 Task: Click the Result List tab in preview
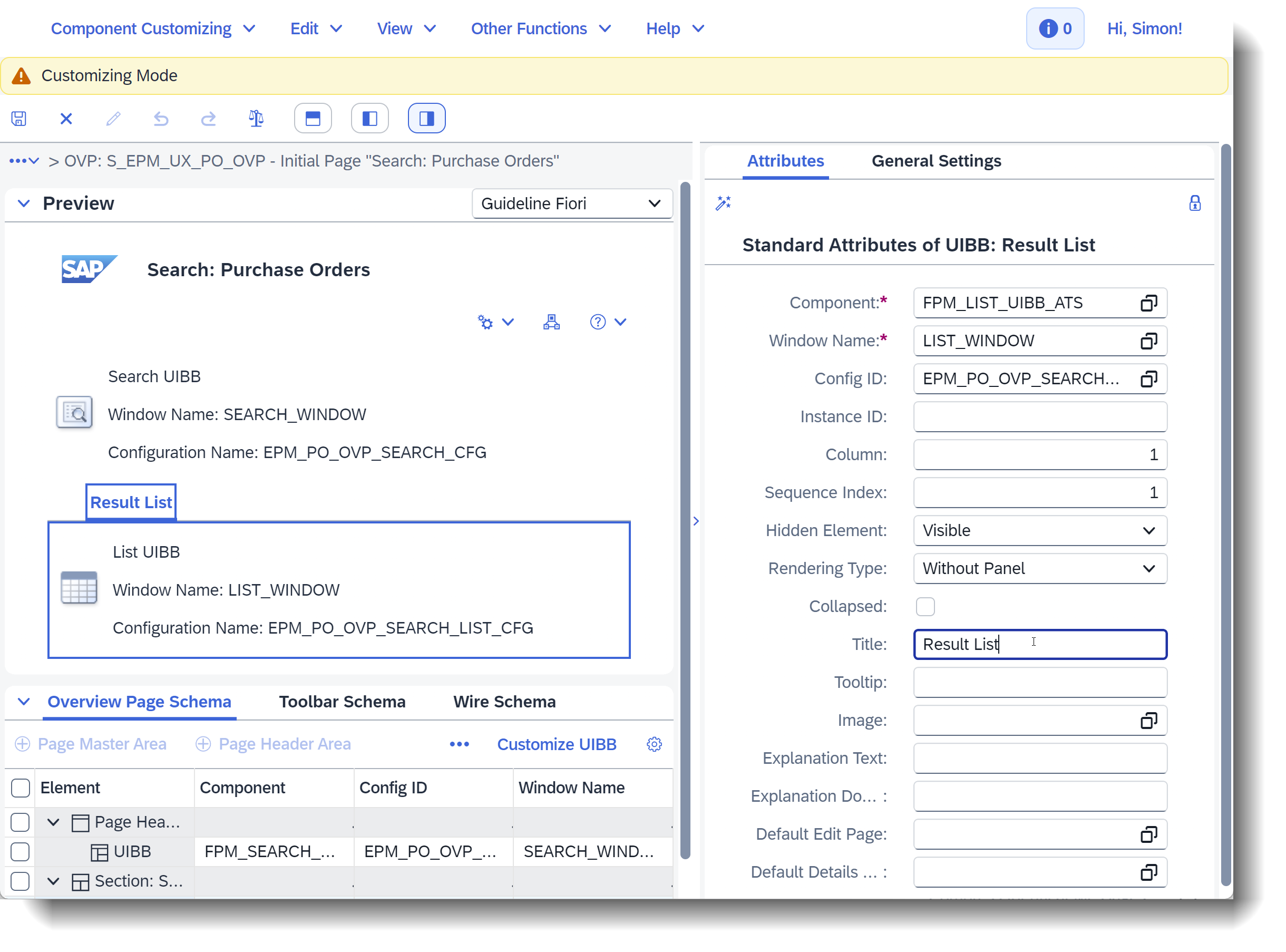[131, 502]
